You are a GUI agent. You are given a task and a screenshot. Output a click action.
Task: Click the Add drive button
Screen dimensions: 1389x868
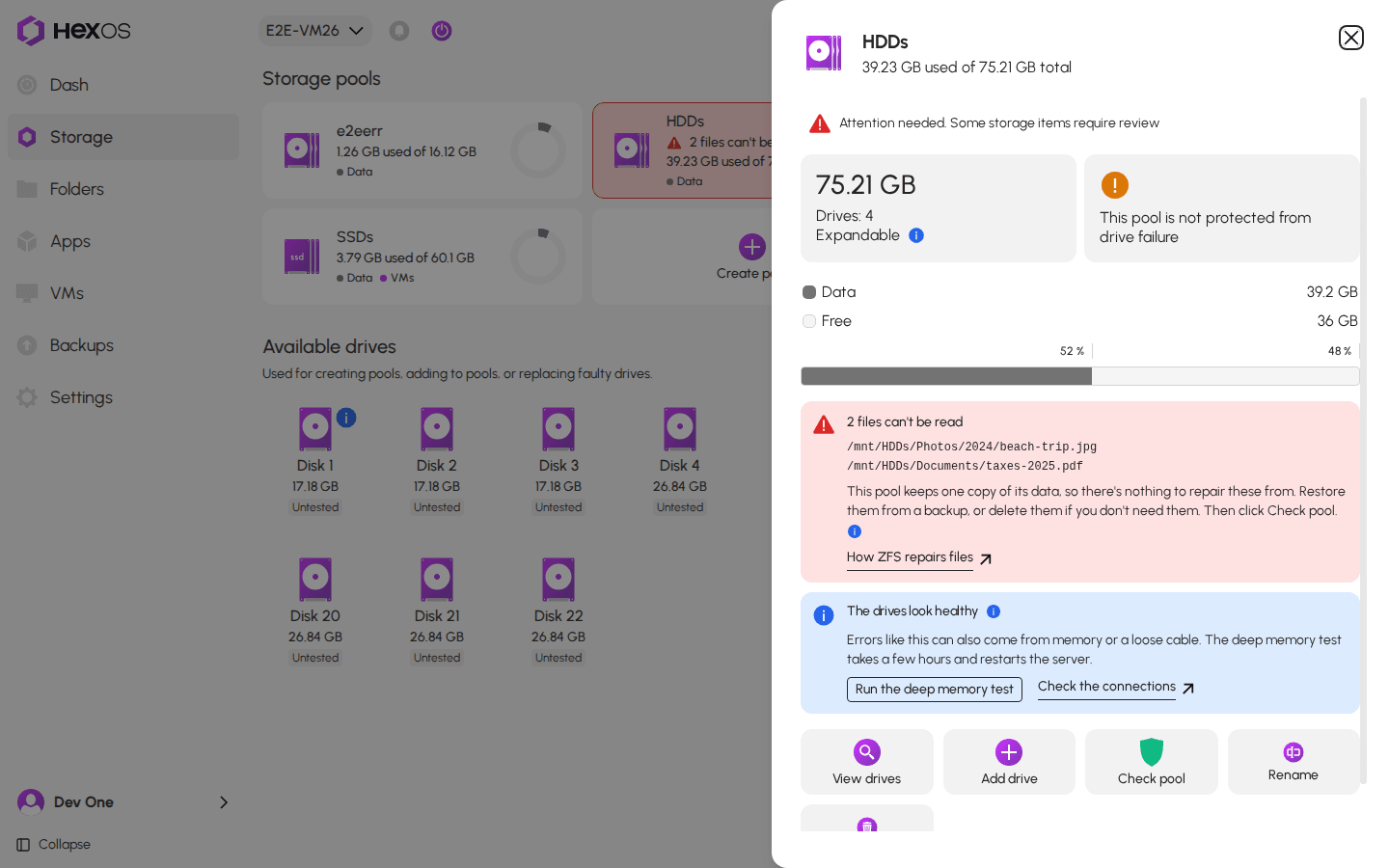(1009, 762)
